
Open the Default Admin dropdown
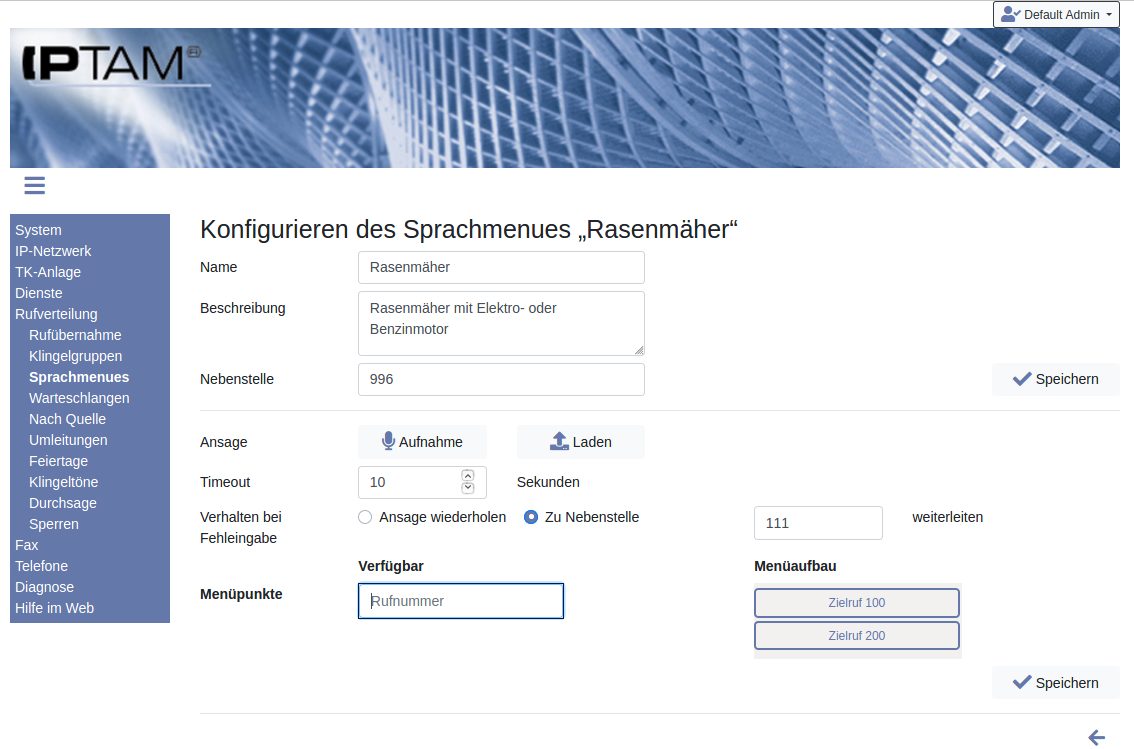(x=1055, y=15)
